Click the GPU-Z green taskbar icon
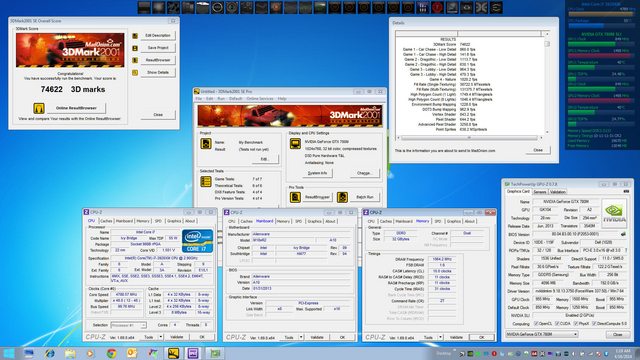Image resolution: width=640 pixels, height=360 pixels. (x=215, y=353)
